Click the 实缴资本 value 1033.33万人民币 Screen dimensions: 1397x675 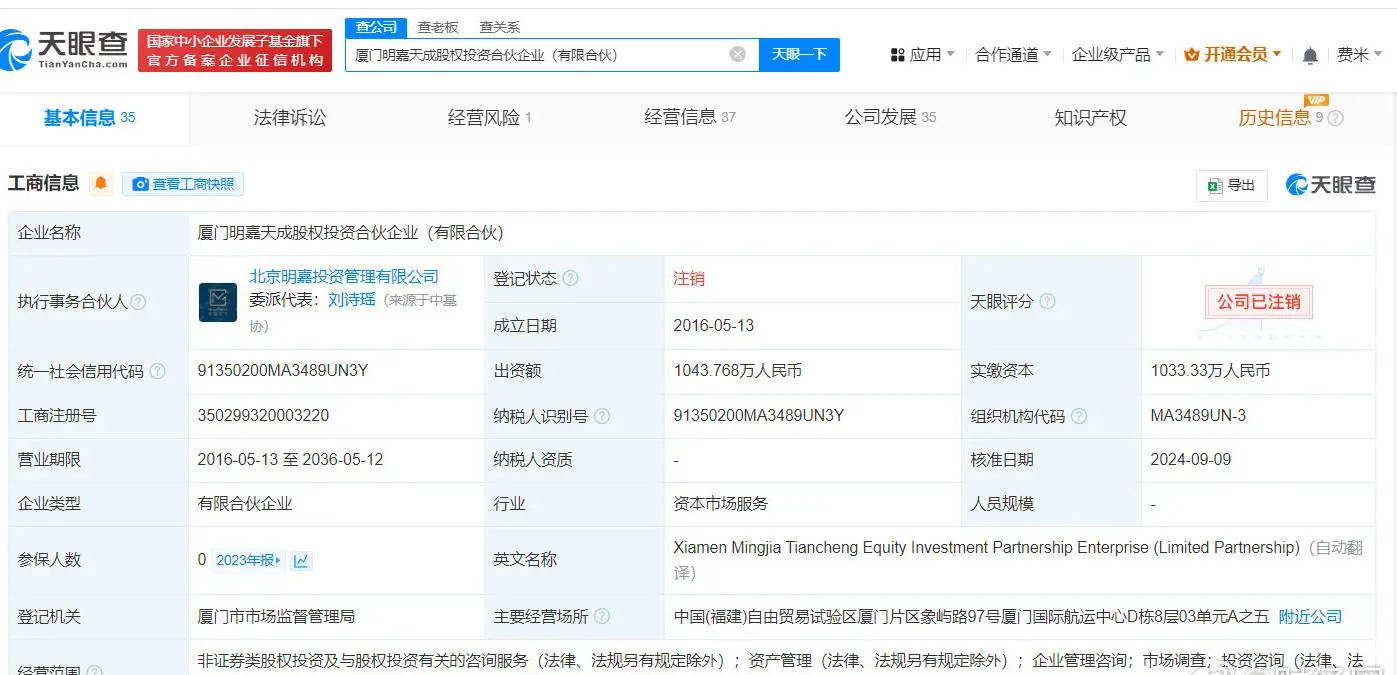(x=1210, y=371)
